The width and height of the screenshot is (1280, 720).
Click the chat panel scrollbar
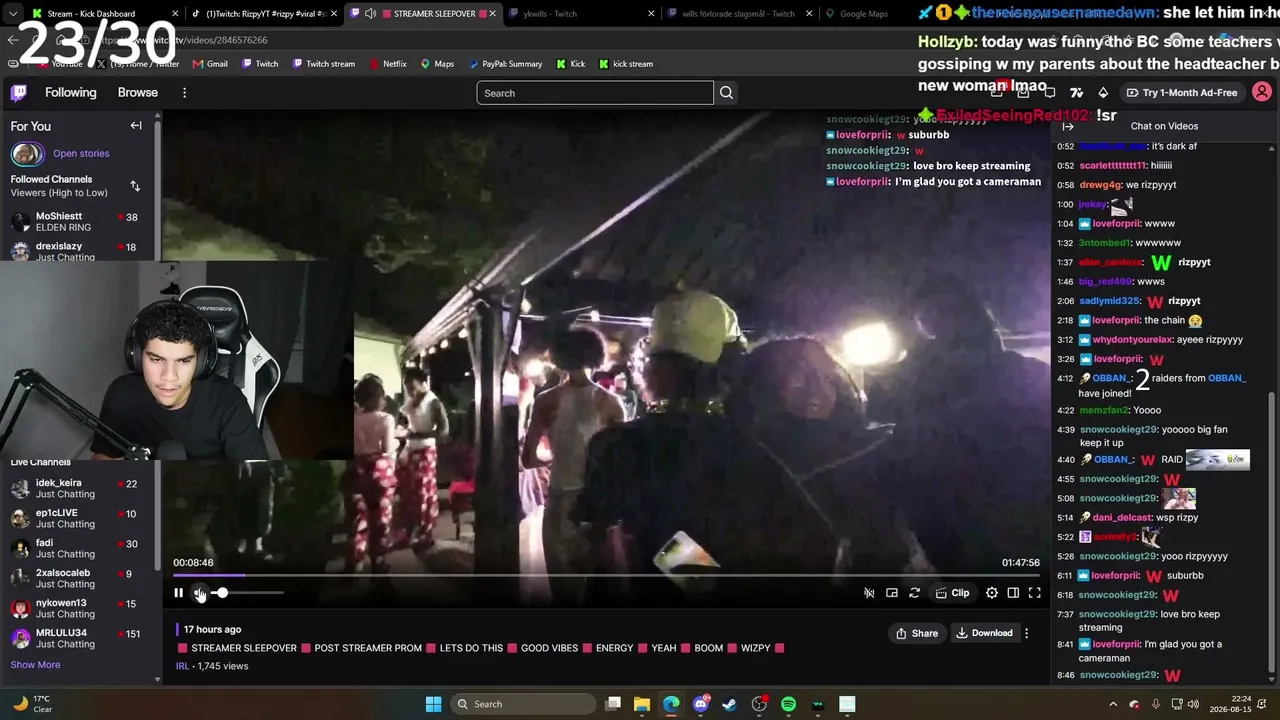1272,530
